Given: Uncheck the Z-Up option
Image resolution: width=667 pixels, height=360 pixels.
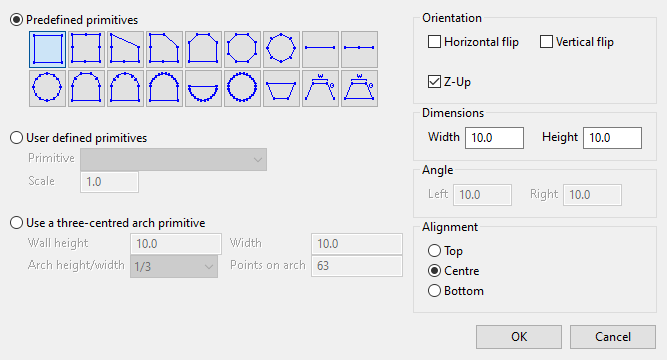Looking at the screenshot, I should [434, 81].
